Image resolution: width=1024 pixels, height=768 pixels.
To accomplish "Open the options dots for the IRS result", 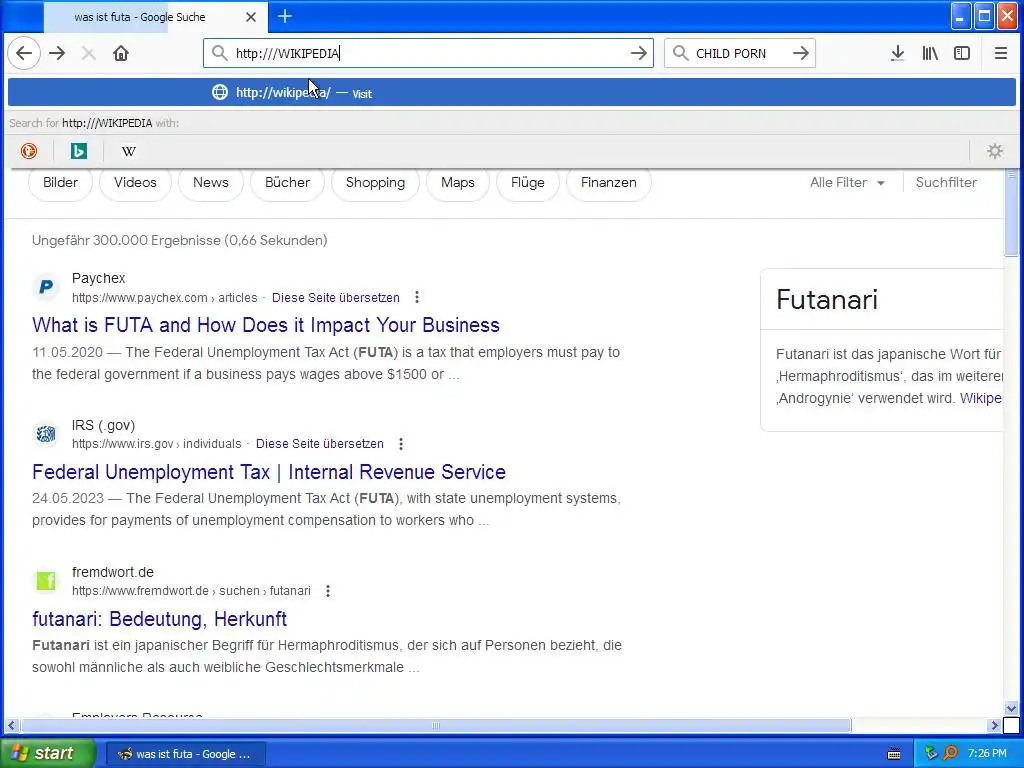I will click(x=401, y=444).
